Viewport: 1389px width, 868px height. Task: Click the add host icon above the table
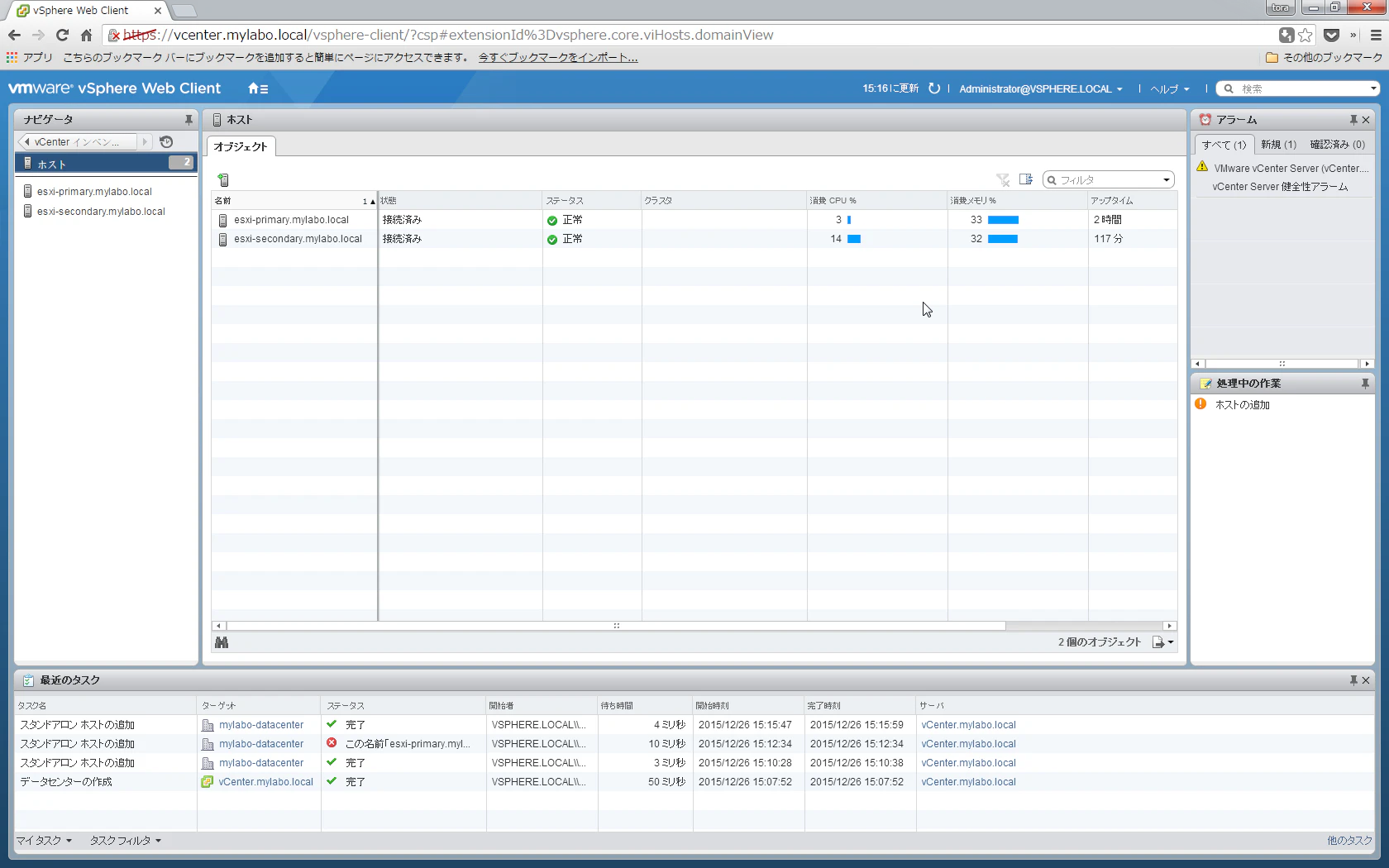pos(222,179)
